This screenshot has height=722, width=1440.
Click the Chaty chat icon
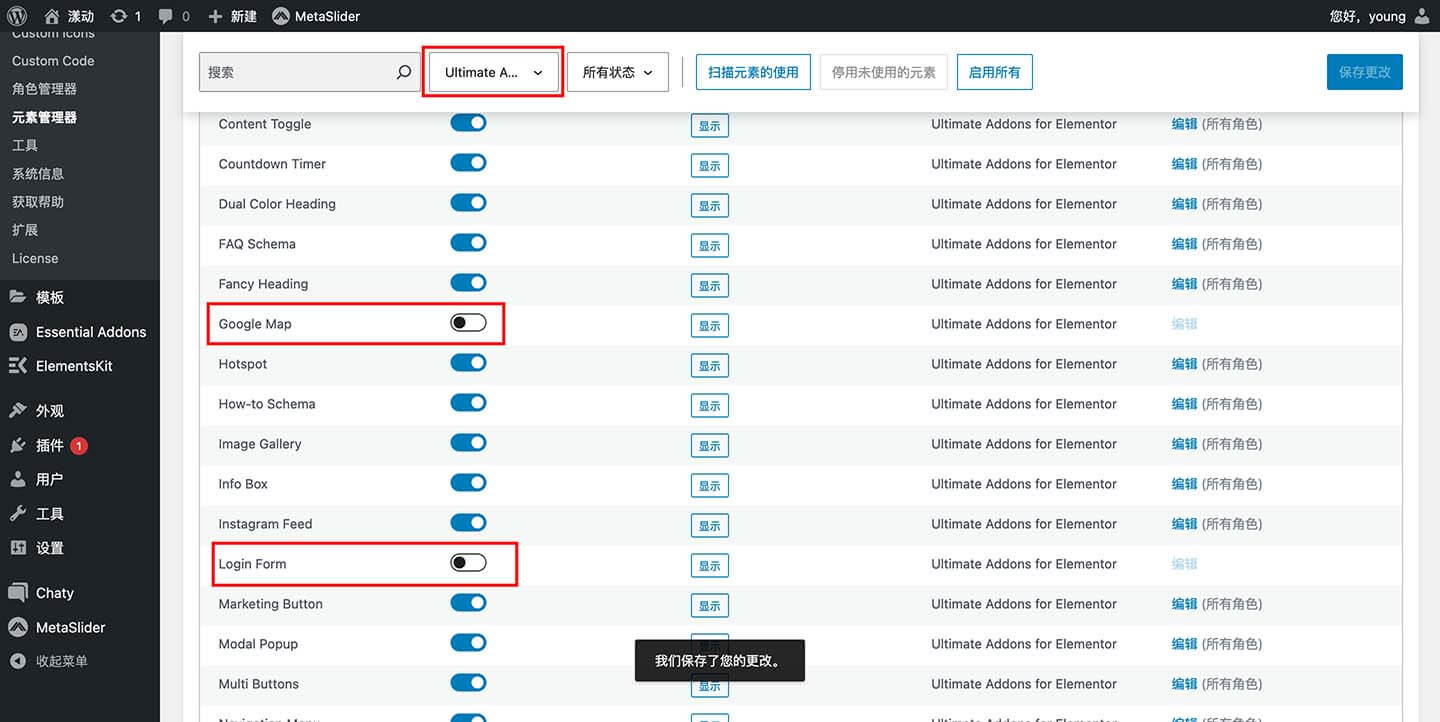click(x=18, y=593)
